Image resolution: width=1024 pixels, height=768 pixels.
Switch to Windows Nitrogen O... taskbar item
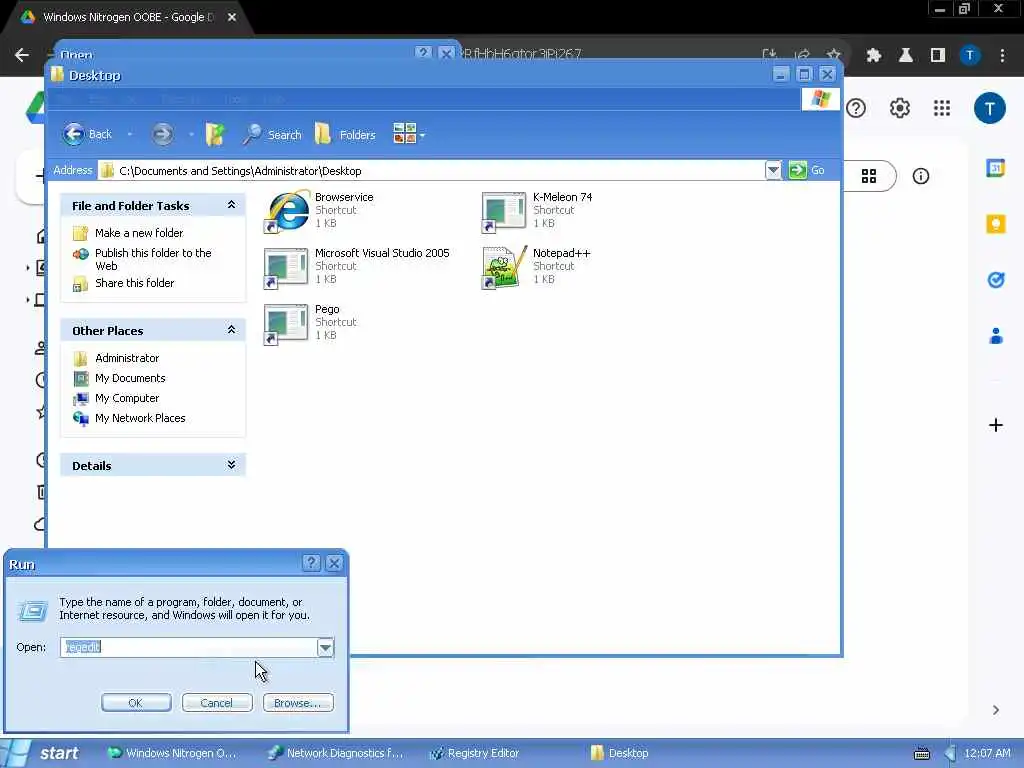(x=172, y=753)
